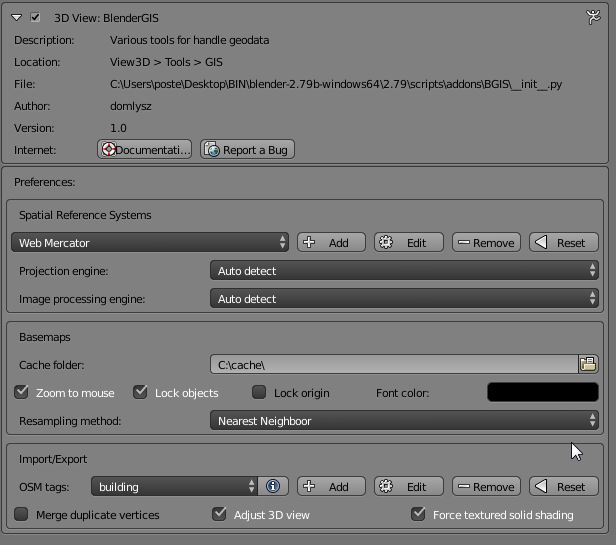
Task: Open the OSM tags building dropdown
Action: (175, 487)
